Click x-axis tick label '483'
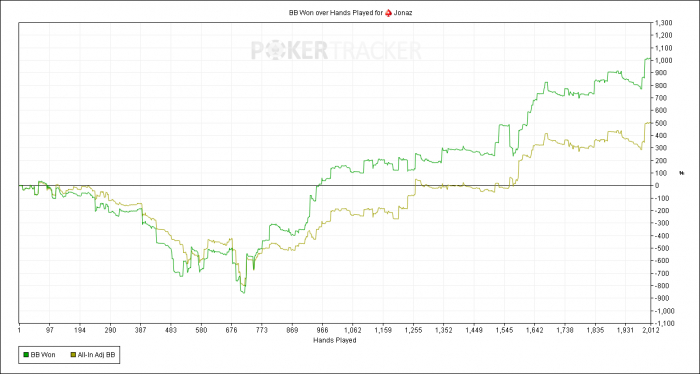This screenshot has width=700, height=374. [171, 331]
